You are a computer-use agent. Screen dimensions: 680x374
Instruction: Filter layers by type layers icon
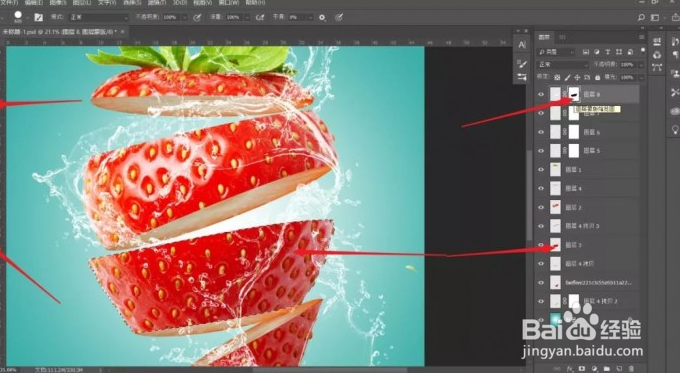607,52
